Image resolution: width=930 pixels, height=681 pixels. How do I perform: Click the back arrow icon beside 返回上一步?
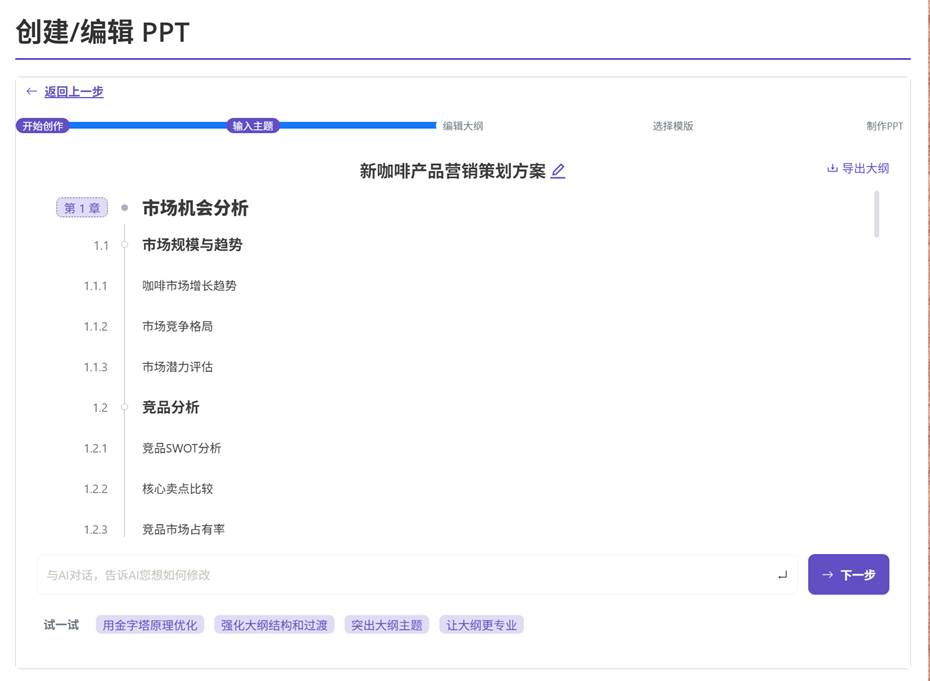coord(29,91)
